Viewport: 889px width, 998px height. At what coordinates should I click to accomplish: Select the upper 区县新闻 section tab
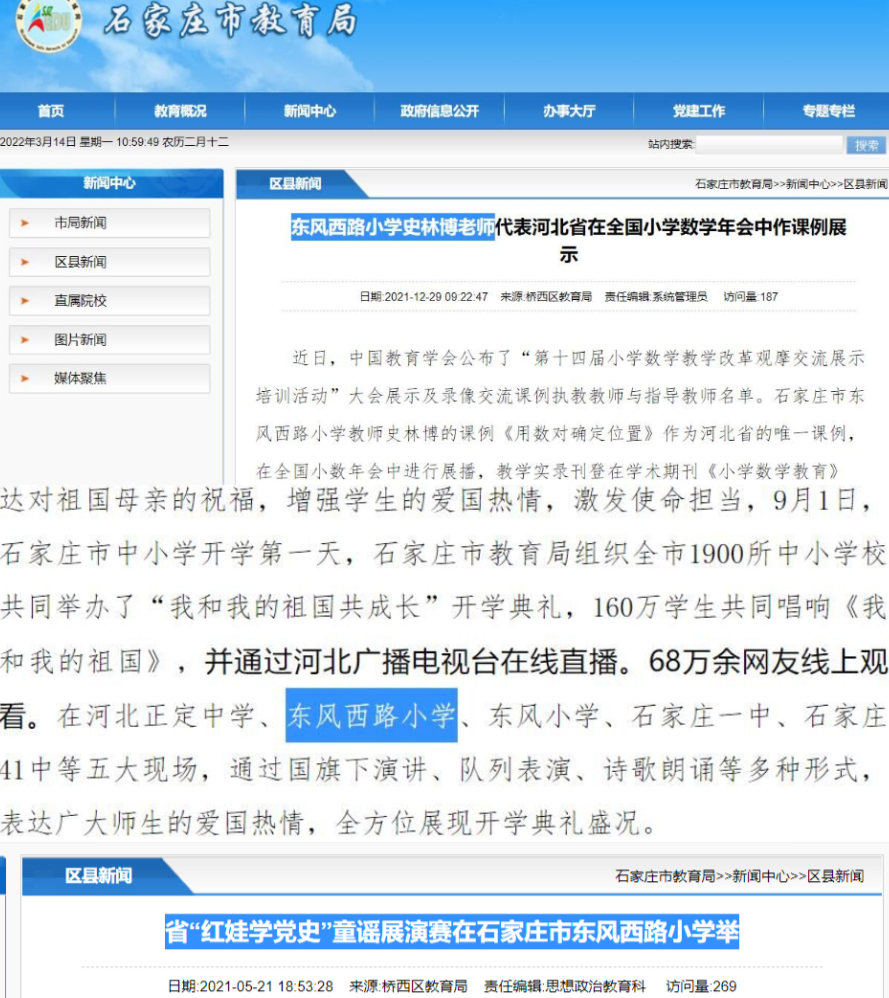pyautogui.click(x=295, y=184)
